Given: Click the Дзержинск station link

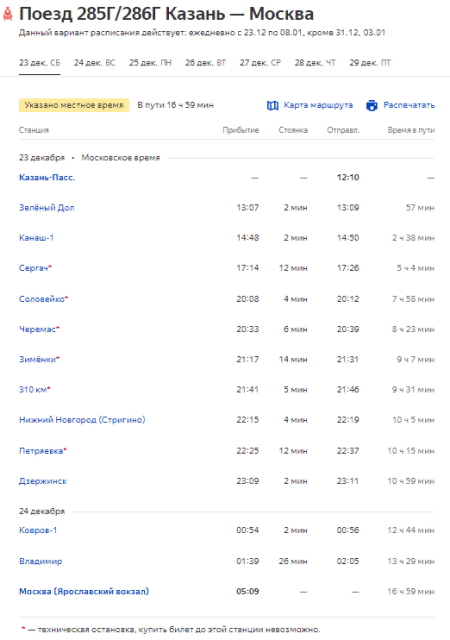Looking at the screenshot, I should point(43,481).
